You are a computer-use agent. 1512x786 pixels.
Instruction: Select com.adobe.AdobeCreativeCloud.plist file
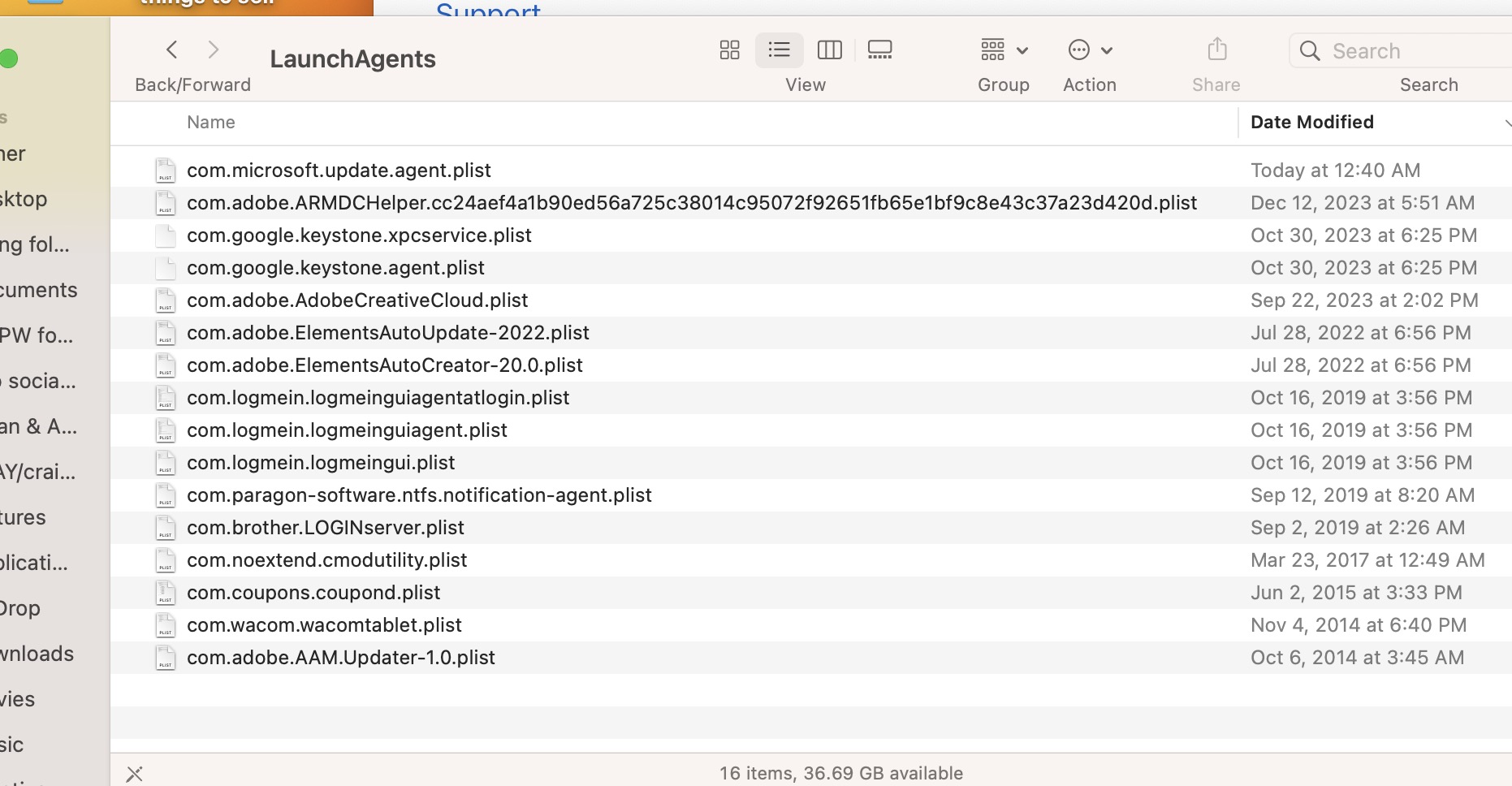(357, 300)
